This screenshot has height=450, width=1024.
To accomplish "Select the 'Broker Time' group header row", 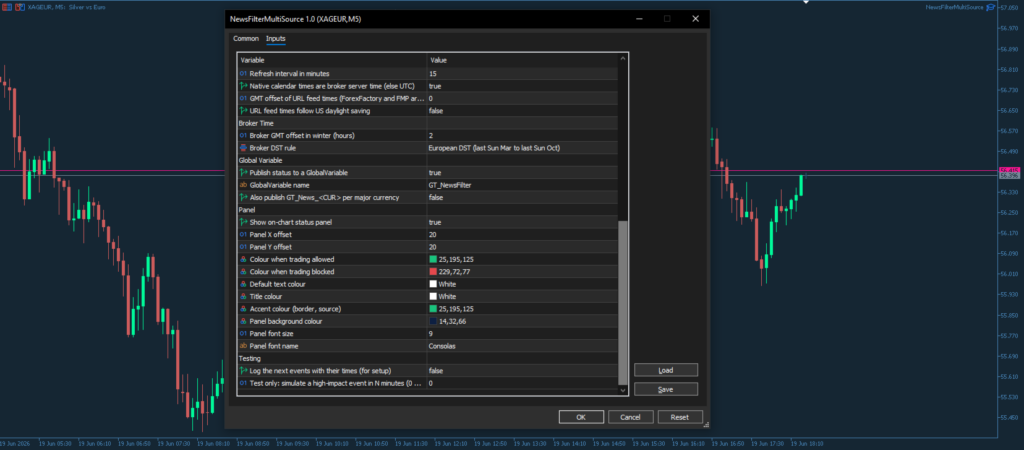I will pyautogui.click(x=427, y=123).
